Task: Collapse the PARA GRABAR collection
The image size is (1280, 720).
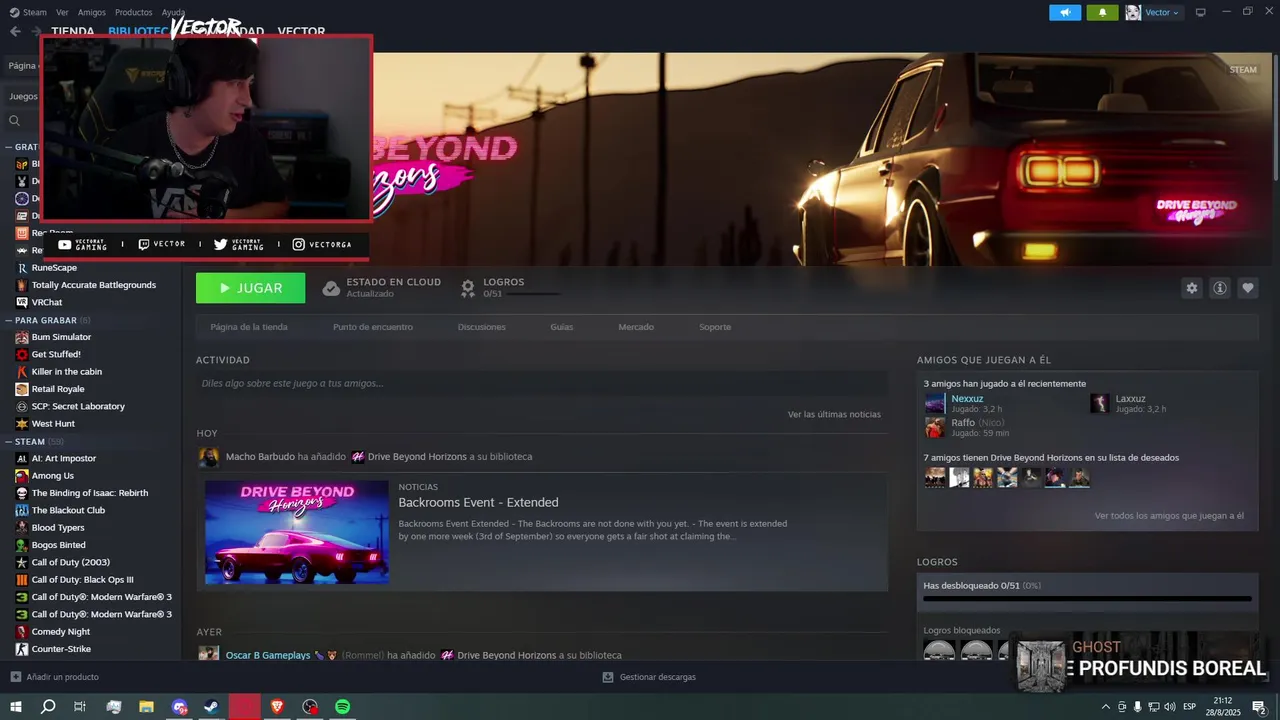Action: 8,320
